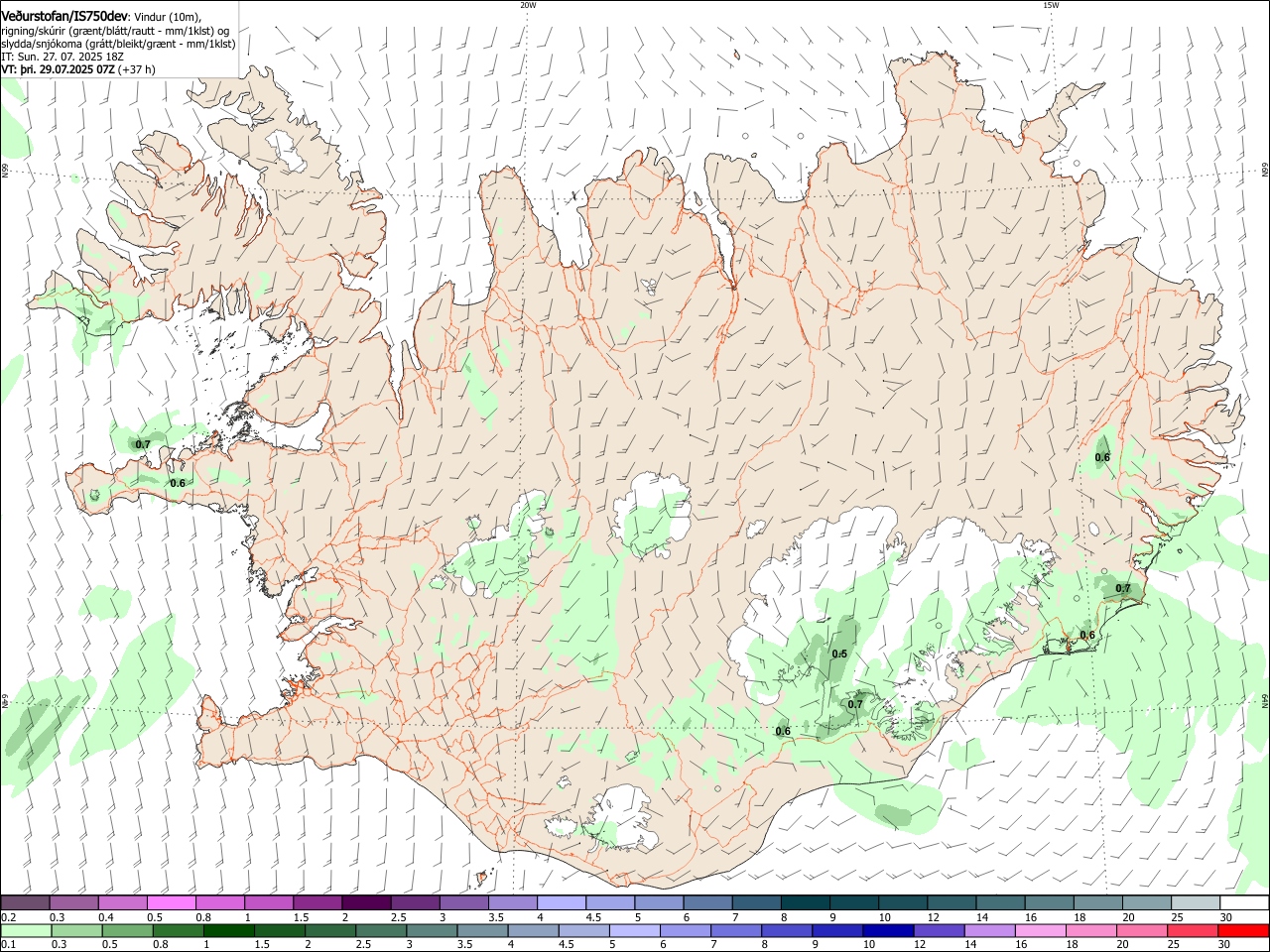Pick the dark navy blue 10 swatch in lower legend
Image resolution: width=1270 pixels, height=952 pixels.
point(888,930)
